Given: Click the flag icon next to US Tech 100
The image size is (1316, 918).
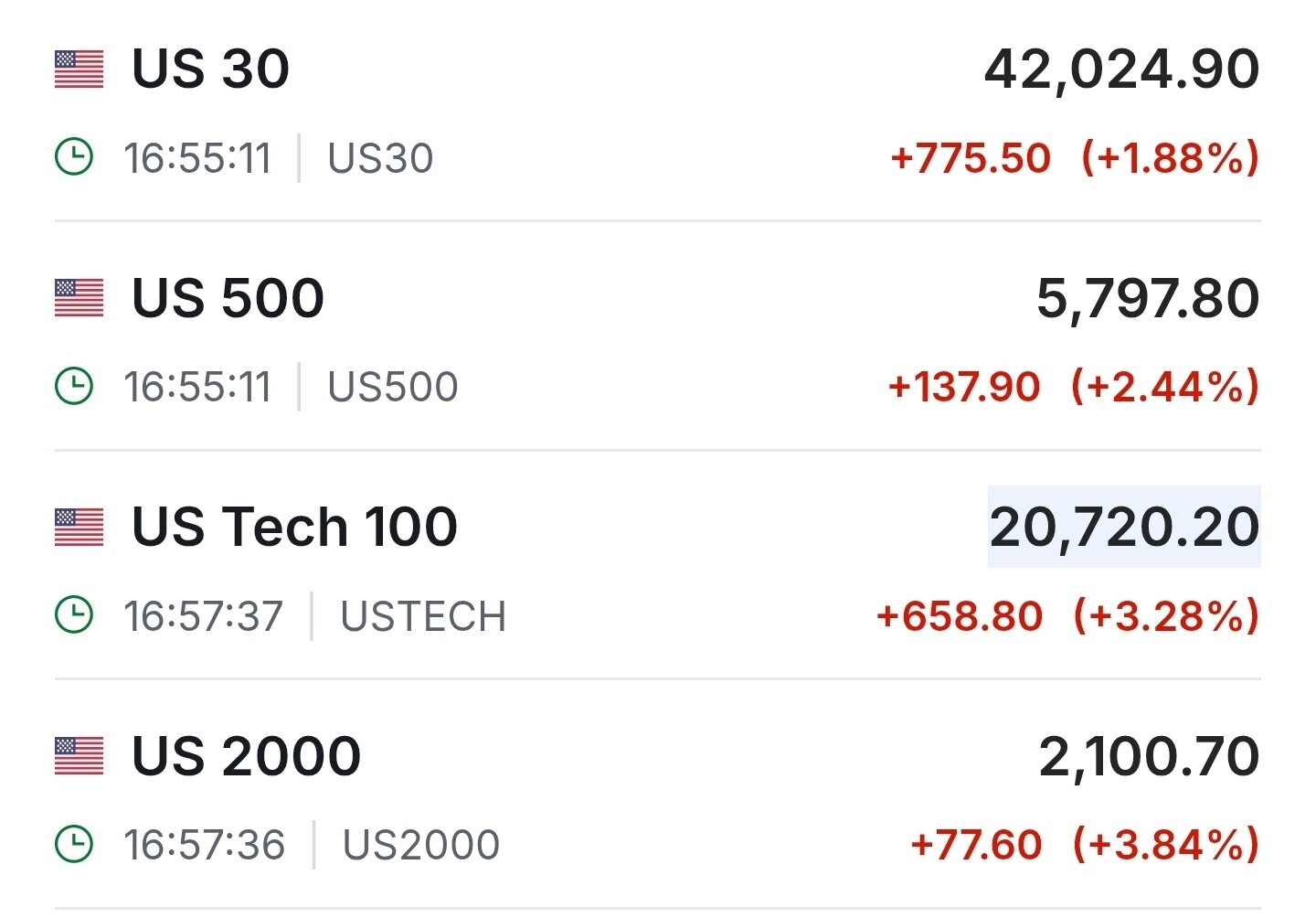Looking at the screenshot, I should point(79,528).
